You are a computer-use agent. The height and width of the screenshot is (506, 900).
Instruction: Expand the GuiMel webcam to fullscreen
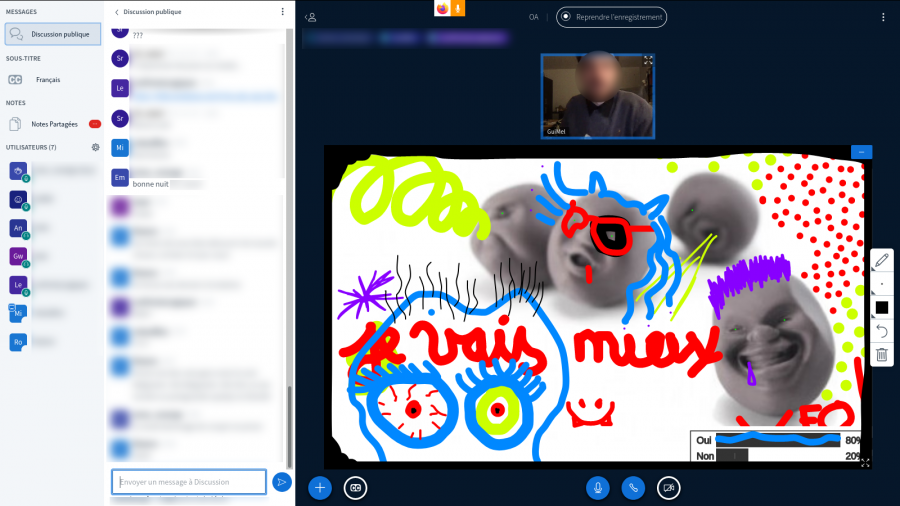click(x=648, y=60)
